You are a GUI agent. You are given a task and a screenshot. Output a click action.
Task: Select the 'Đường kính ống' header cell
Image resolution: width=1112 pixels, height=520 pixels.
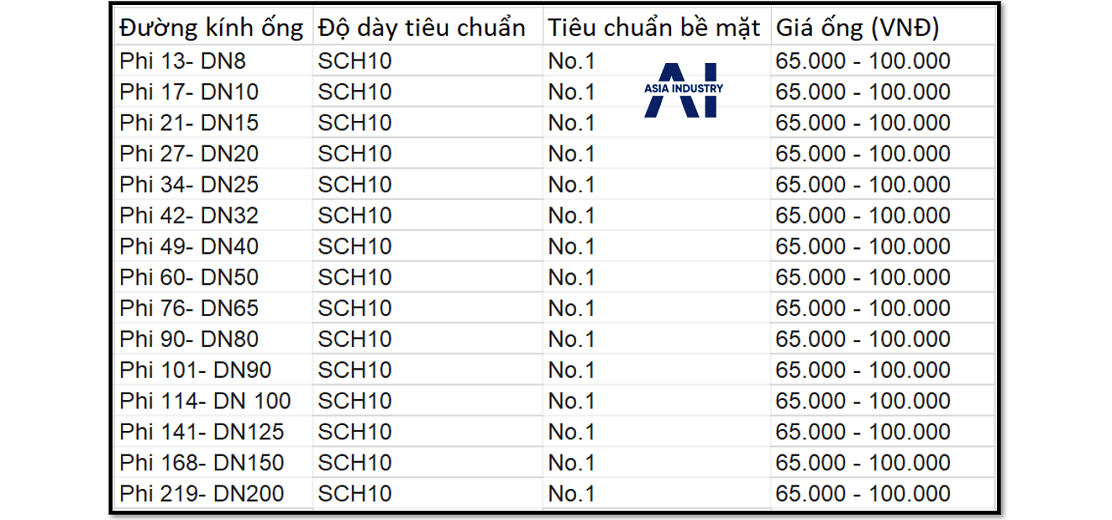coord(211,28)
